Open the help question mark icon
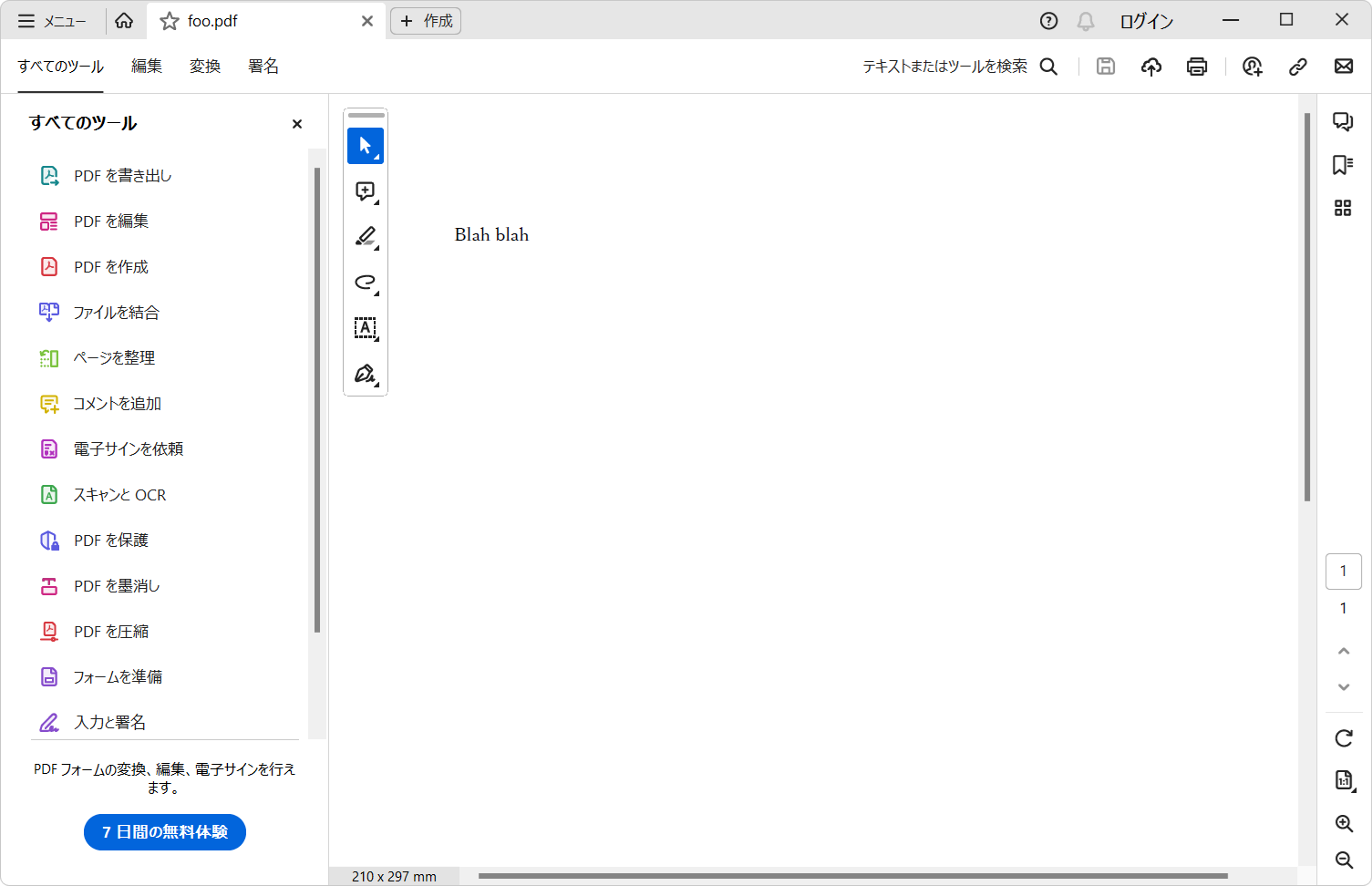Screen dimensions: 1372x886 click(x=1049, y=21)
